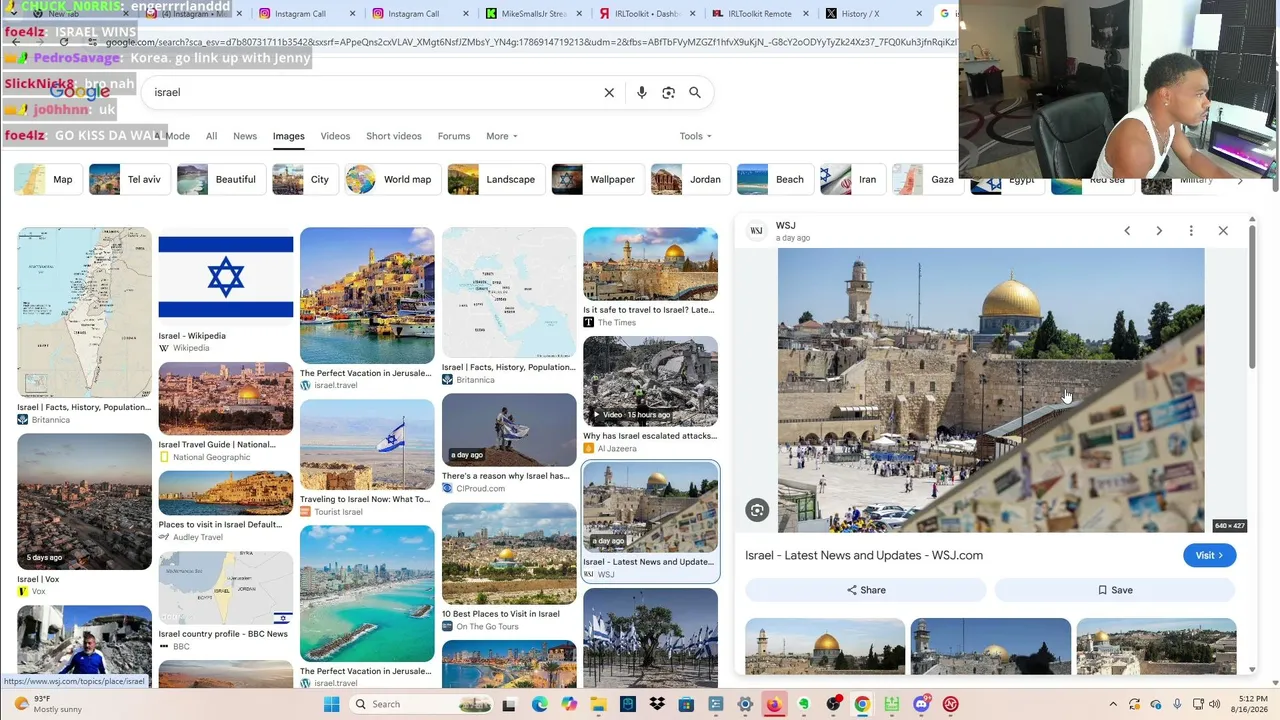1280x720 pixels.
Task: Open the National Geographic travel guide image
Action: 226,399
